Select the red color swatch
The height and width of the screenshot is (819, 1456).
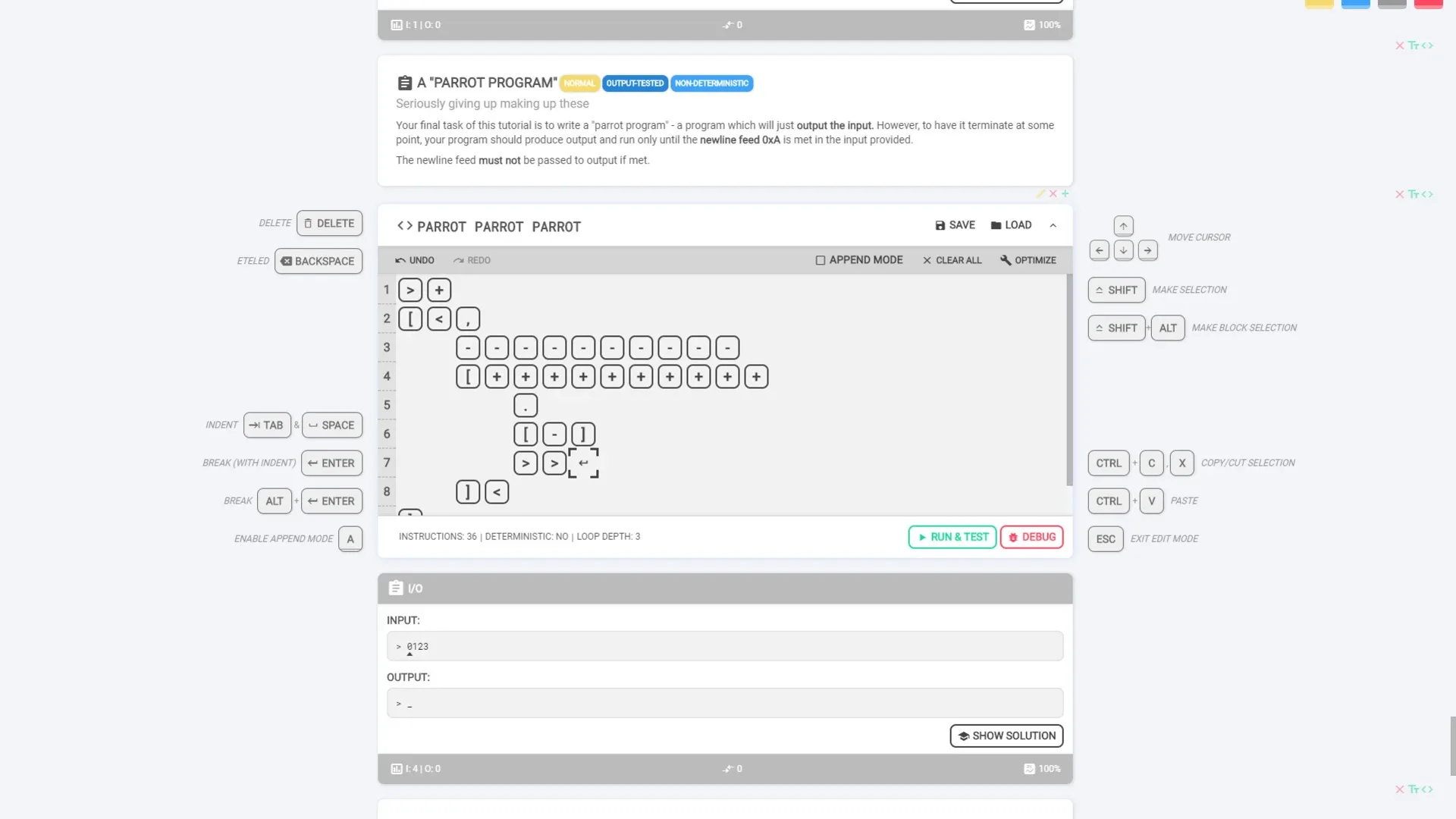(x=1428, y=4)
